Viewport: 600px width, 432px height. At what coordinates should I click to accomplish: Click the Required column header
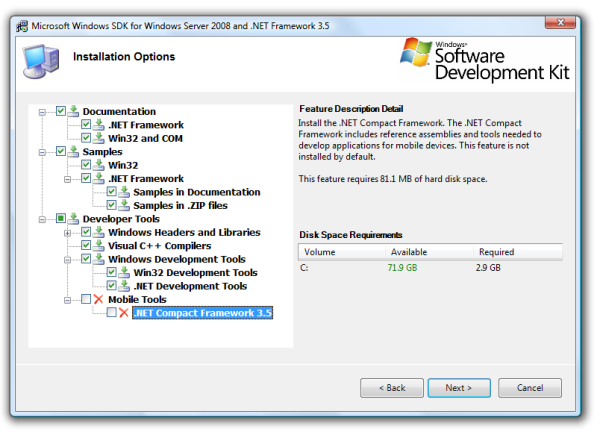pyautogui.click(x=518, y=252)
